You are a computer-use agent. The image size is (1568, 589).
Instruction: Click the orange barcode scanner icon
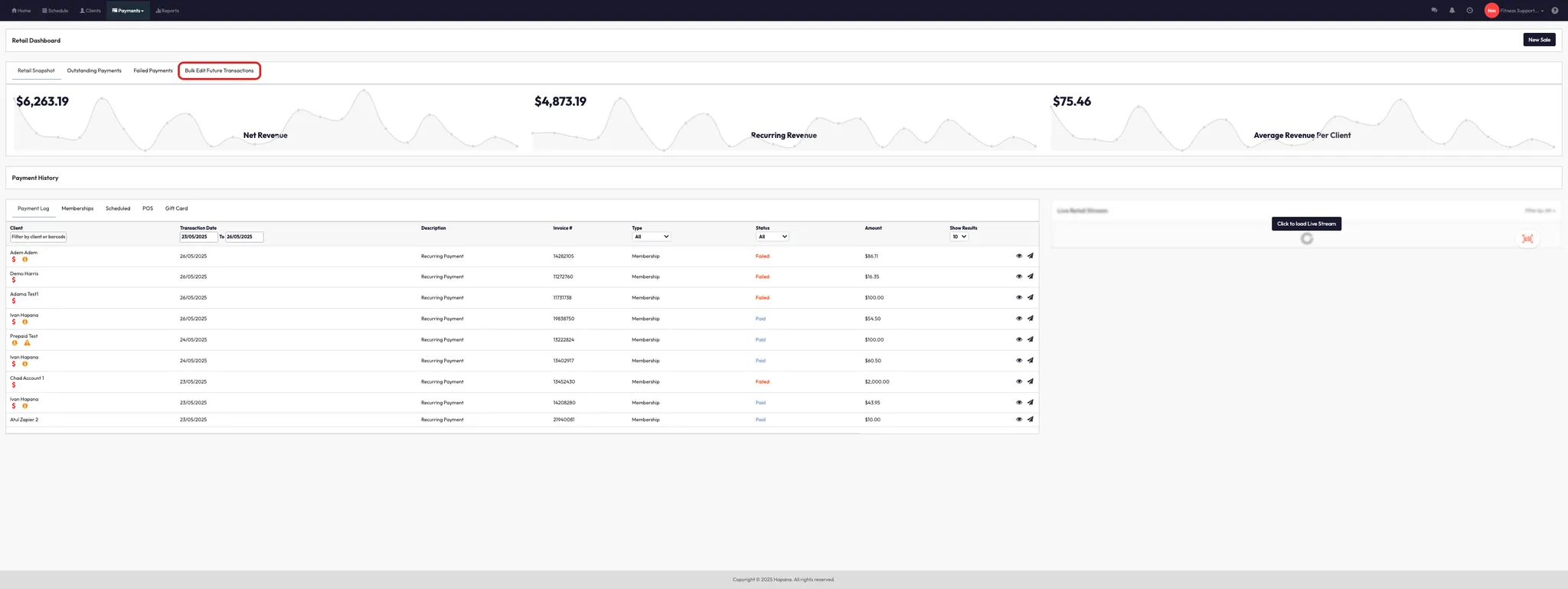[x=1527, y=239]
